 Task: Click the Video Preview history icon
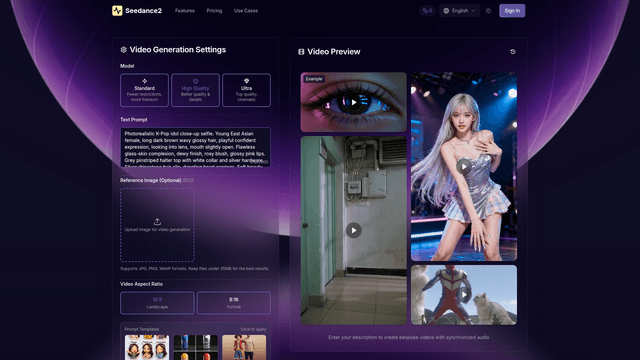(513, 52)
